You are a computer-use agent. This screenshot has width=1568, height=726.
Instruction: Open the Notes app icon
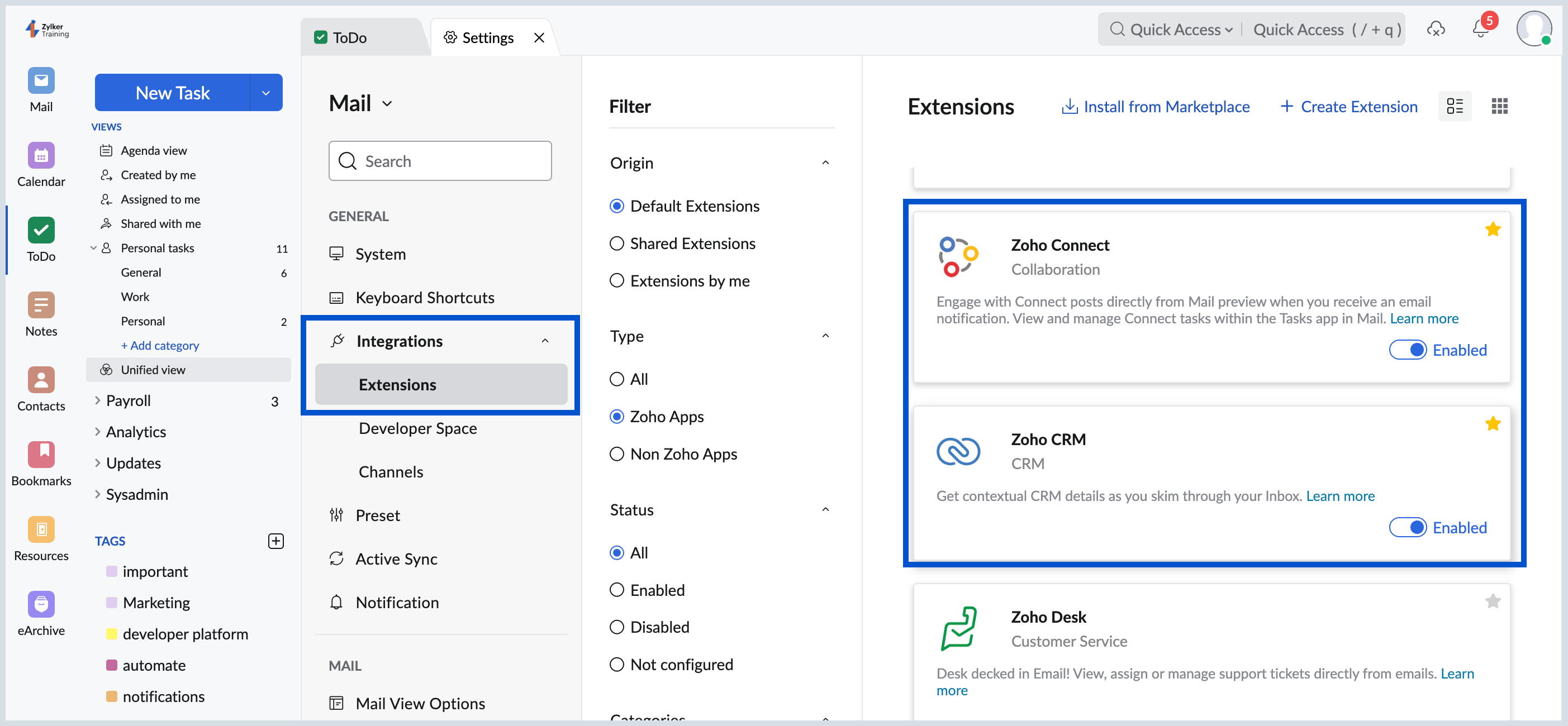(x=41, y=305)
